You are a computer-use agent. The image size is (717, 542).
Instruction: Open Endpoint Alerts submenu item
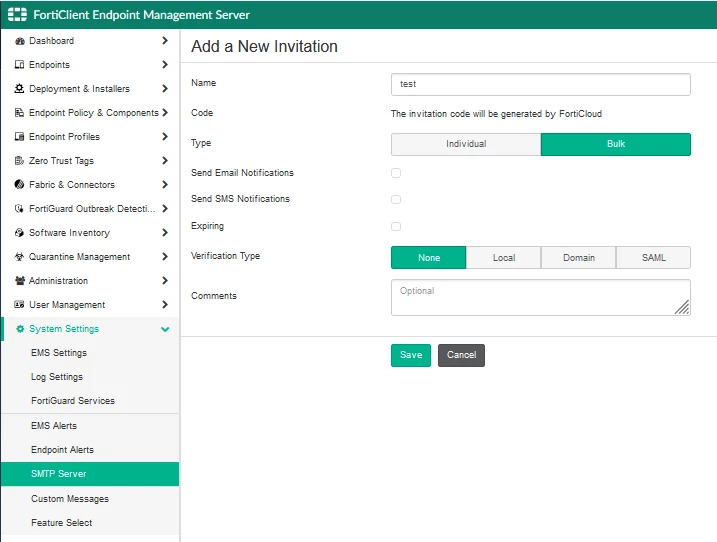click(90, 450)
